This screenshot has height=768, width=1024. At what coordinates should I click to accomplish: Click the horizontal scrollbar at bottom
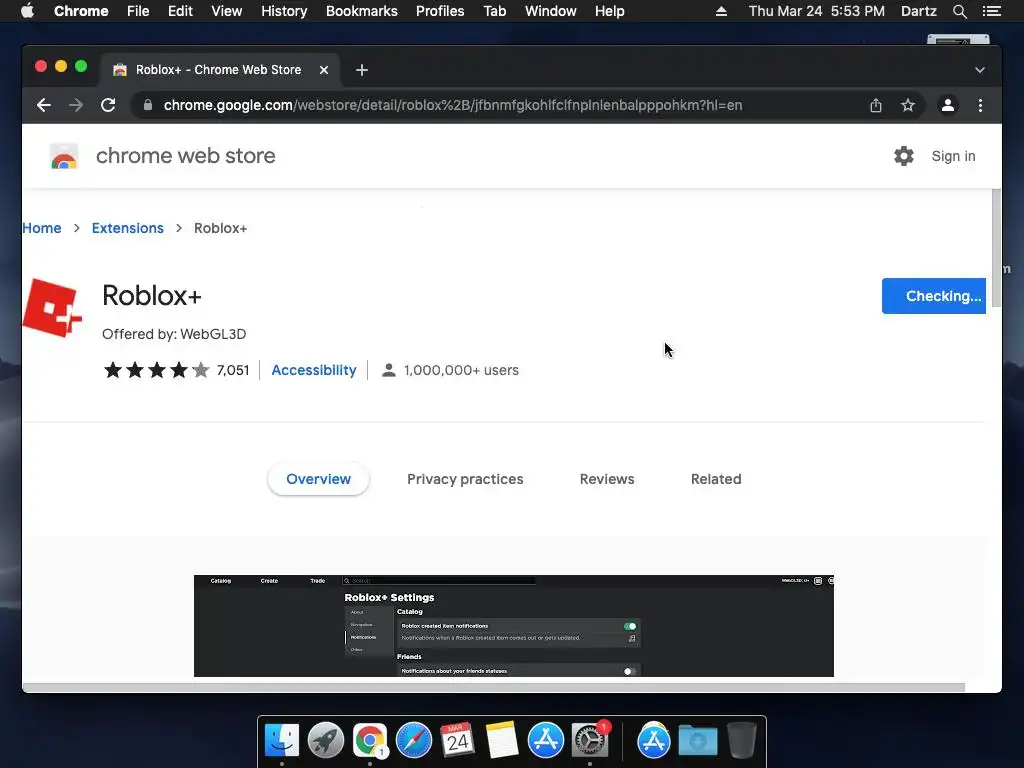coord(494,687)
